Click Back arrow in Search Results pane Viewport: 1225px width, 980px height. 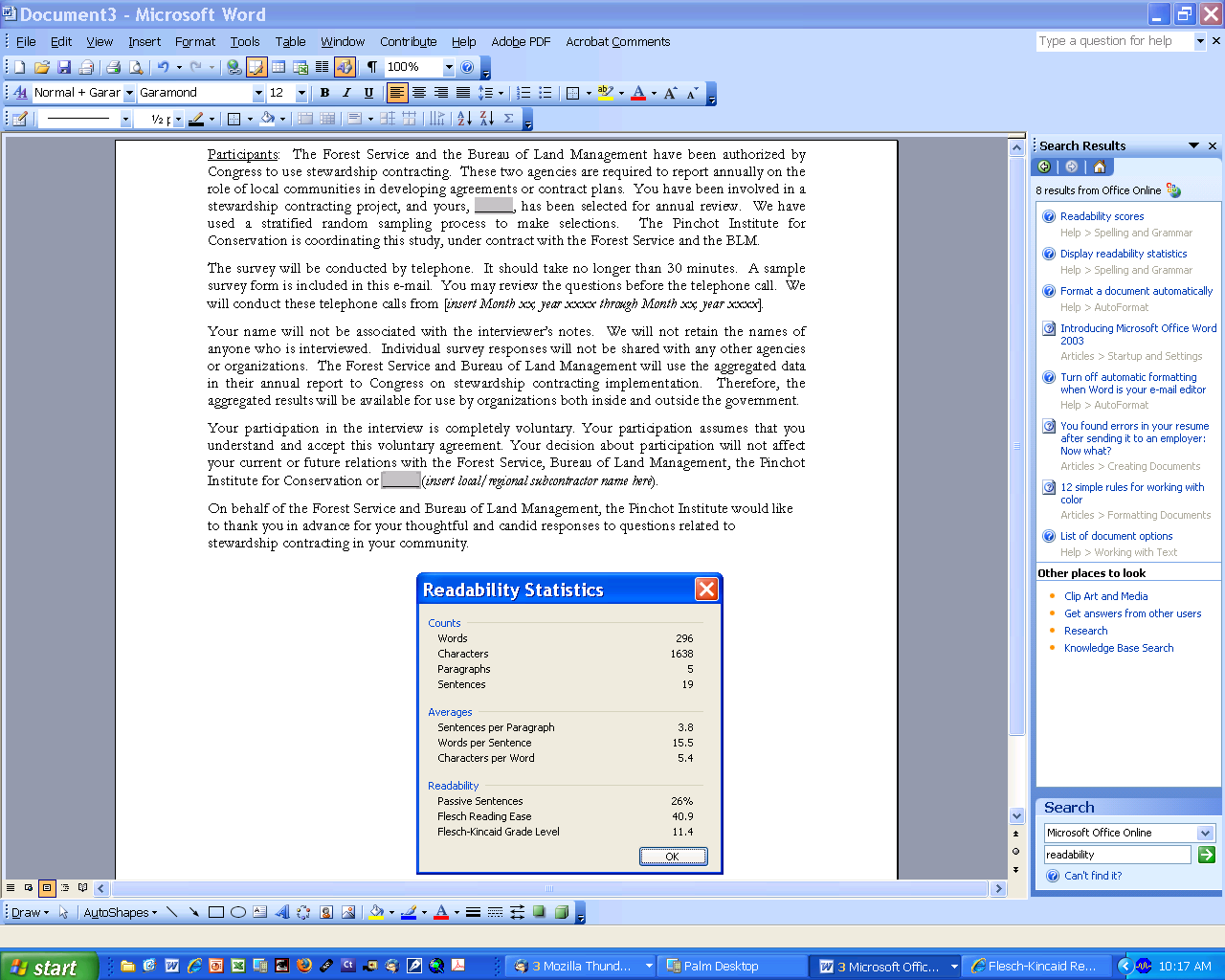coord(1044,167)
